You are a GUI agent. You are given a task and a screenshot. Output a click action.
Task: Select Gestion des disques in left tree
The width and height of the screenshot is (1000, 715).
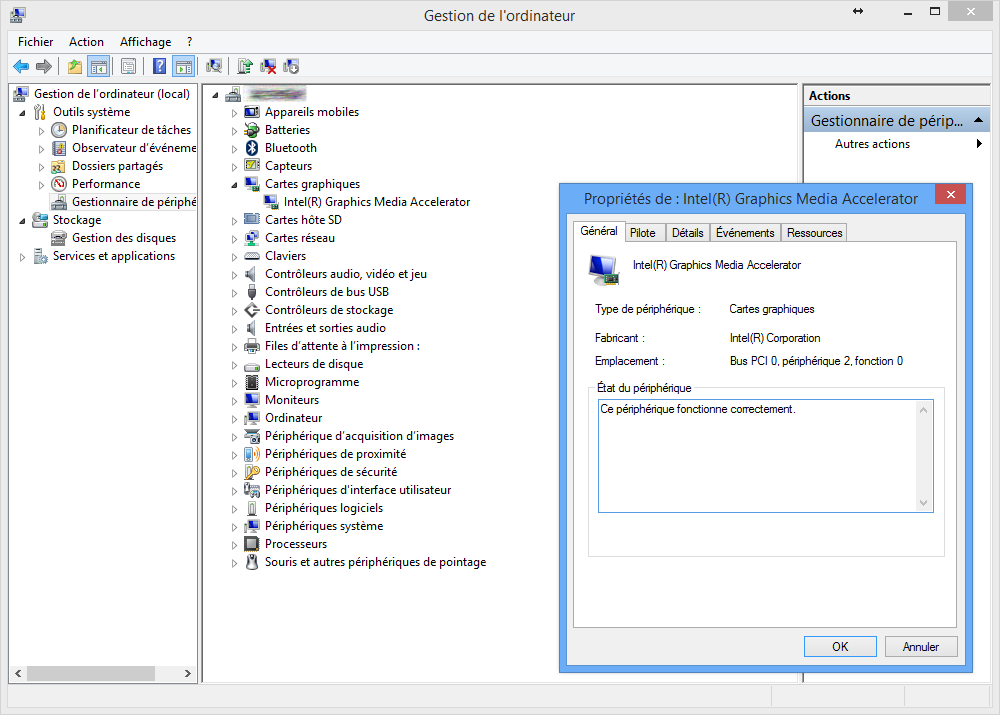click(123, 238)
